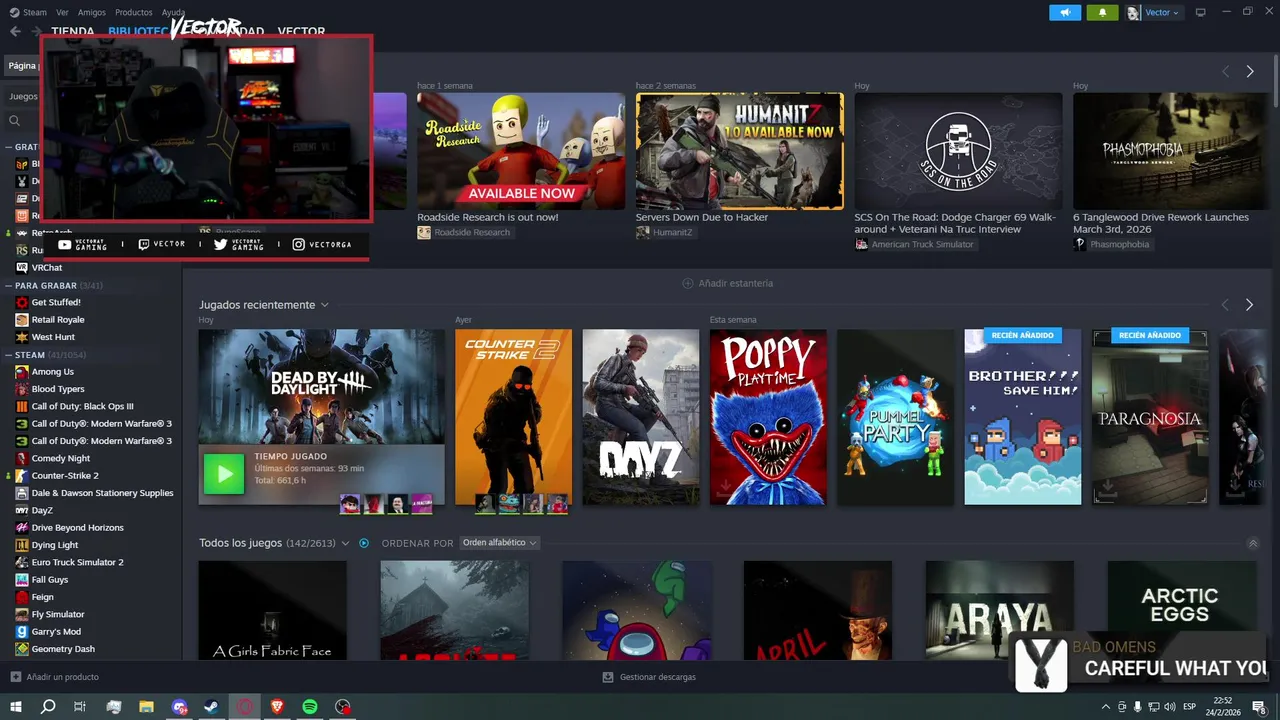The image size is (1280, 720).
Task: Open the Roadside Research publisher icon
Action: (x=424, y=232)
